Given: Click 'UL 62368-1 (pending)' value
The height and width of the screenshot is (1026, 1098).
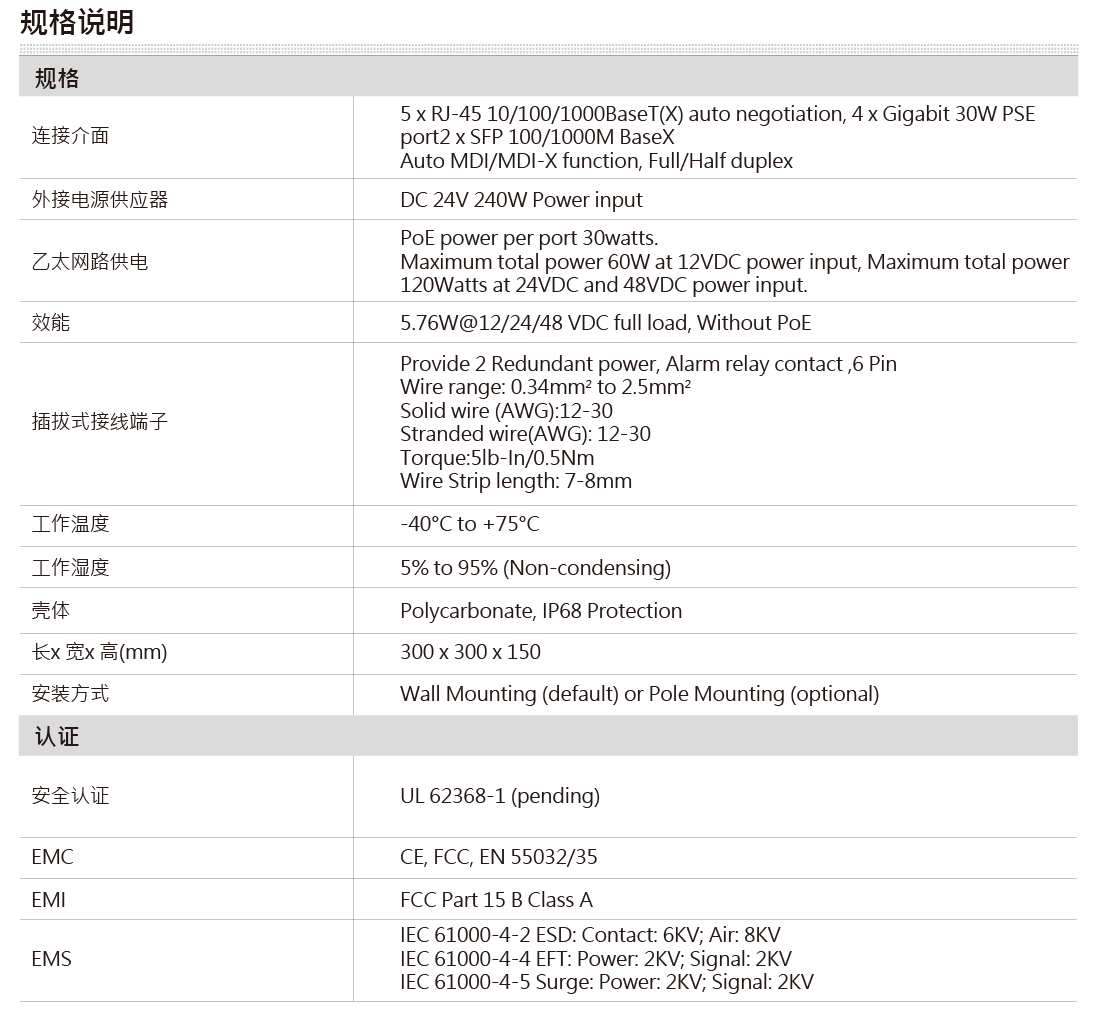Looking at the screenshot, I should 500,796.
